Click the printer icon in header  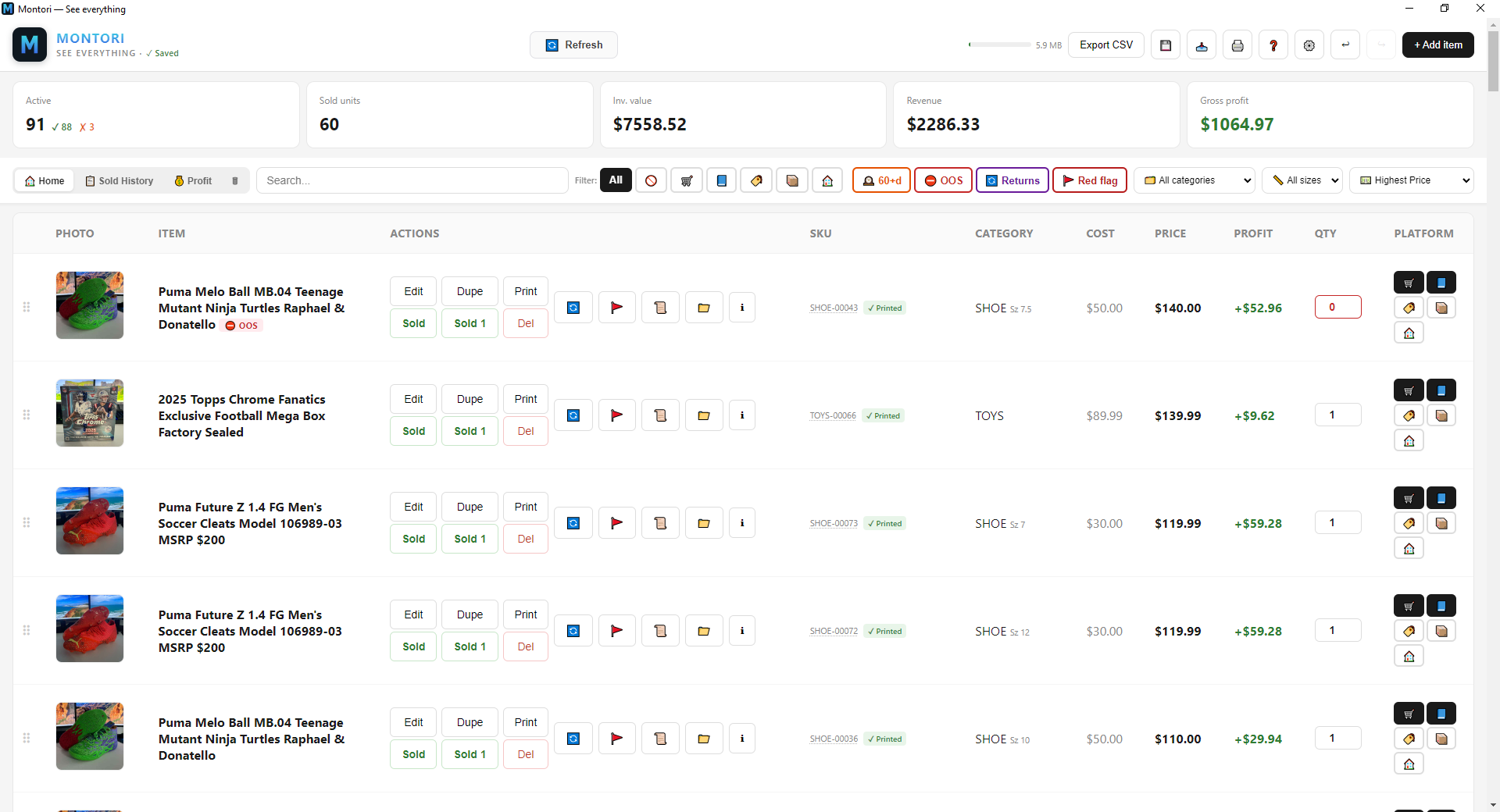click(x=1237, y=45)
